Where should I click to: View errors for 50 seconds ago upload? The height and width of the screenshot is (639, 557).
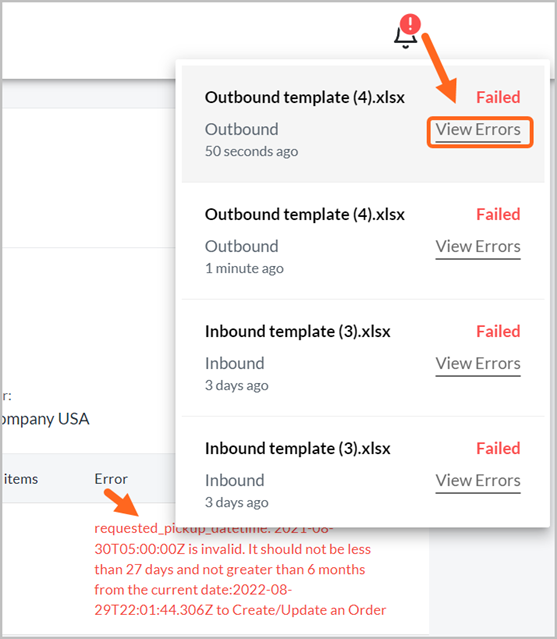[x=478, y=130]
